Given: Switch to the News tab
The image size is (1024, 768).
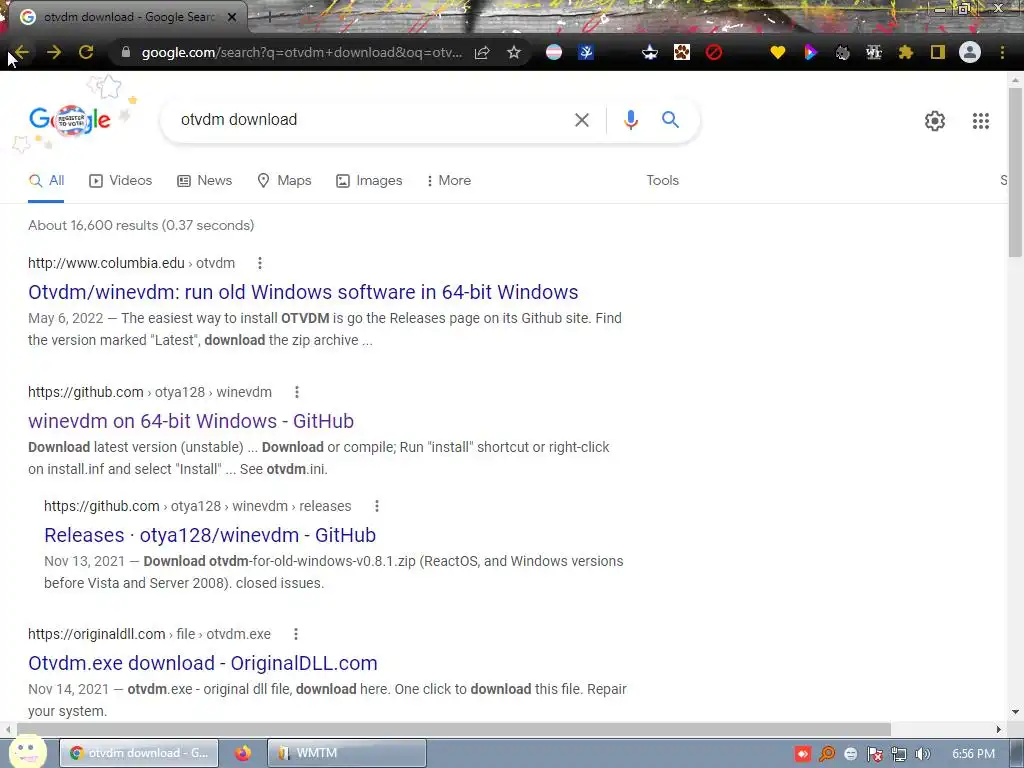Looking at the screenshot, I should click(x=204, y=181).
